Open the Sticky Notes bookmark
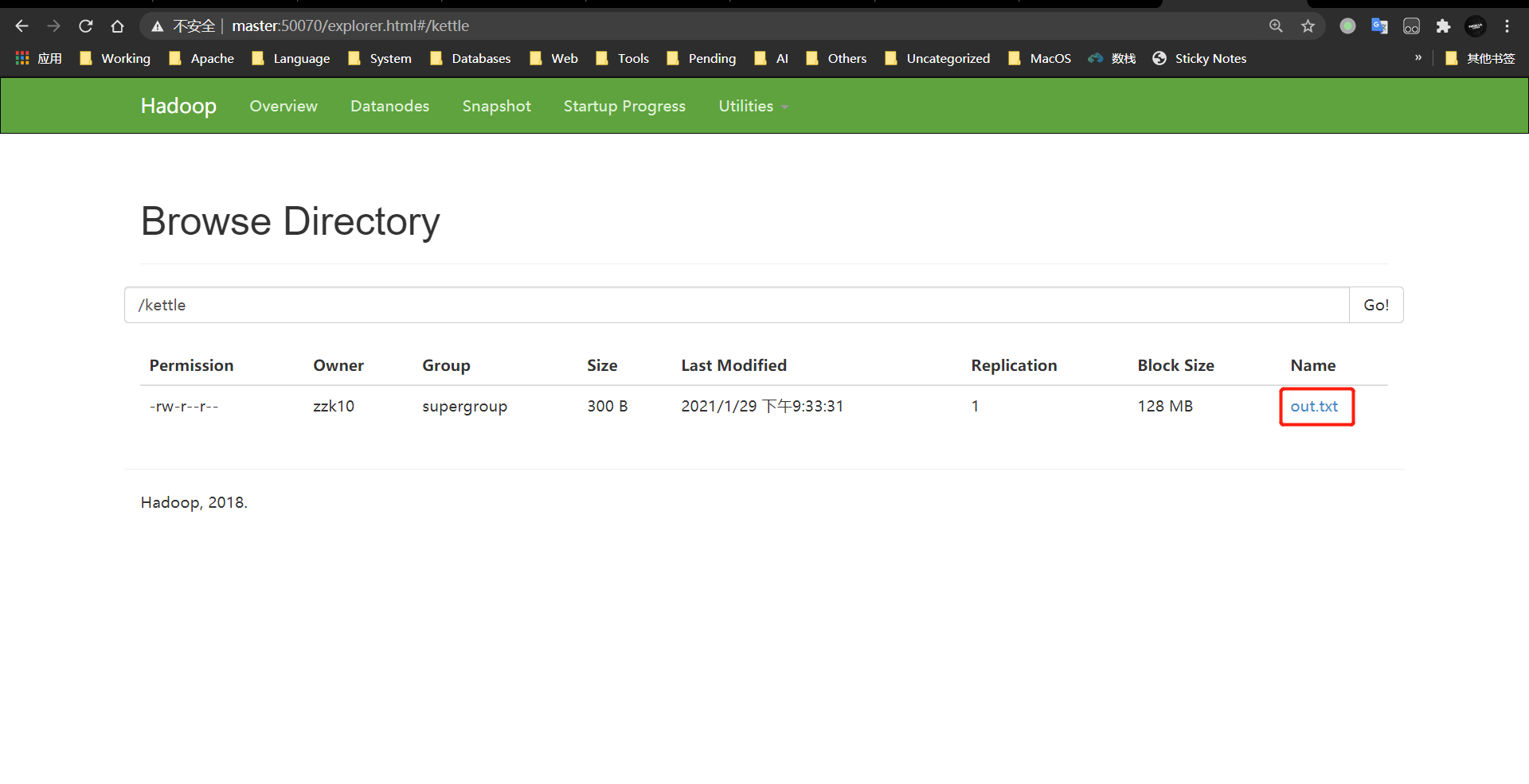Screen dimensions: 1529x784 point(1199,58)
